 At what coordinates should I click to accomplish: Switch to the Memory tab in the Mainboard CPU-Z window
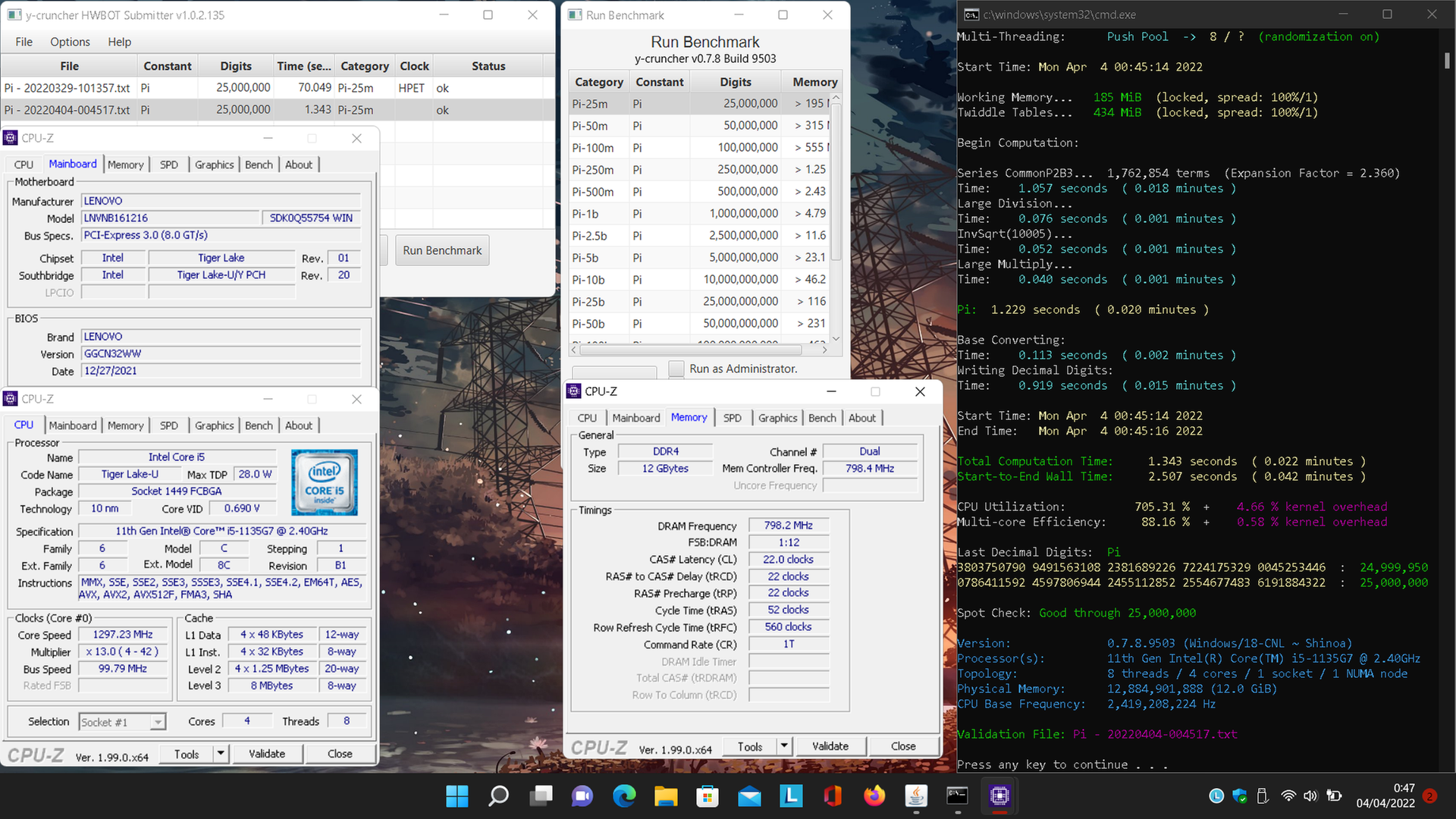[x=125, y=165]
